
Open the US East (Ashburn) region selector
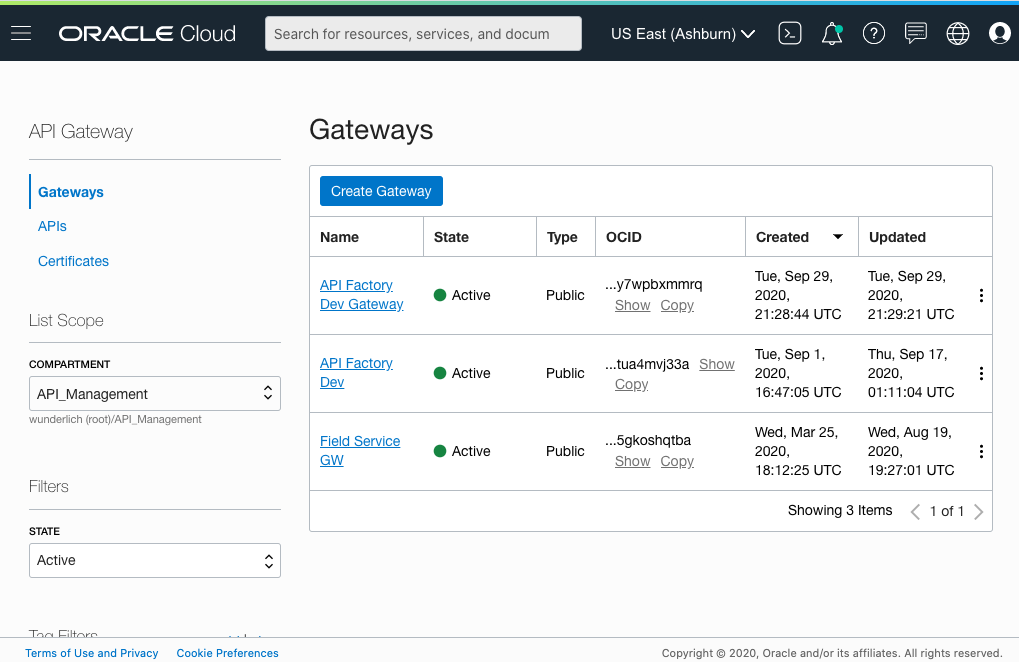coord(683,33)
